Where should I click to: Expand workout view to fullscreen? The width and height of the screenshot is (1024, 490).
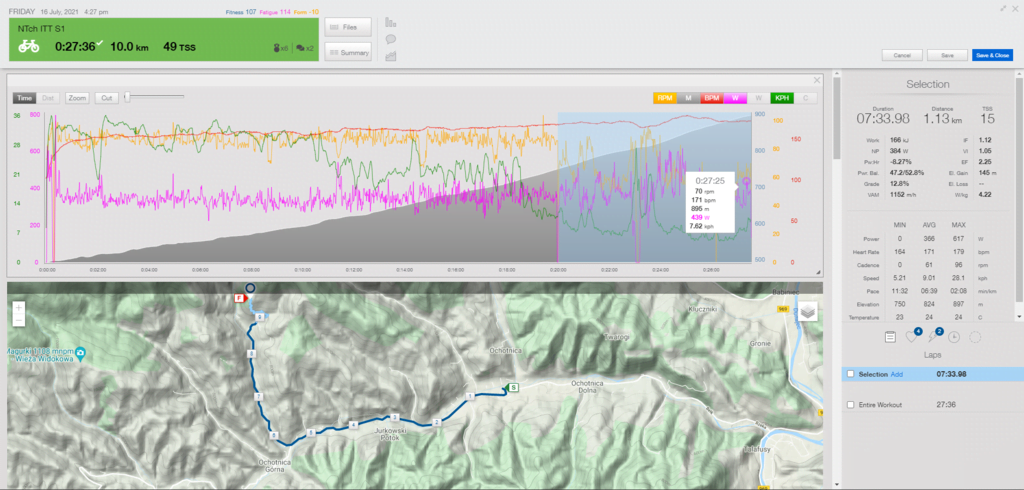[1001, 6]
